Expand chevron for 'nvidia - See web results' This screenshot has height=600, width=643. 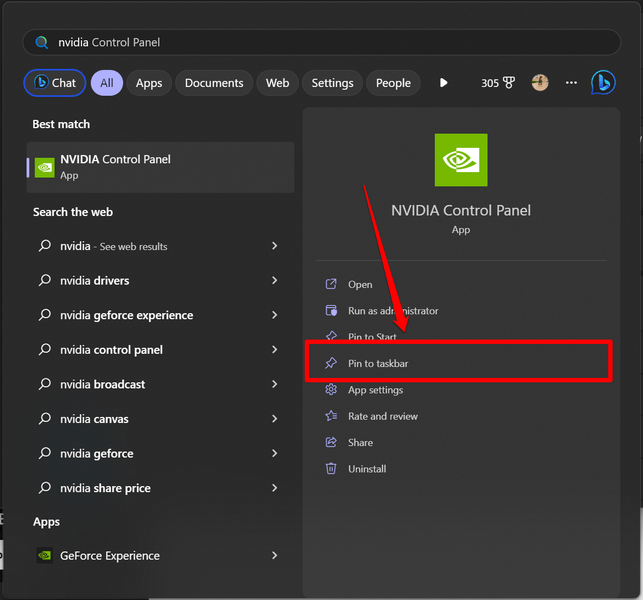pos(274,246)
